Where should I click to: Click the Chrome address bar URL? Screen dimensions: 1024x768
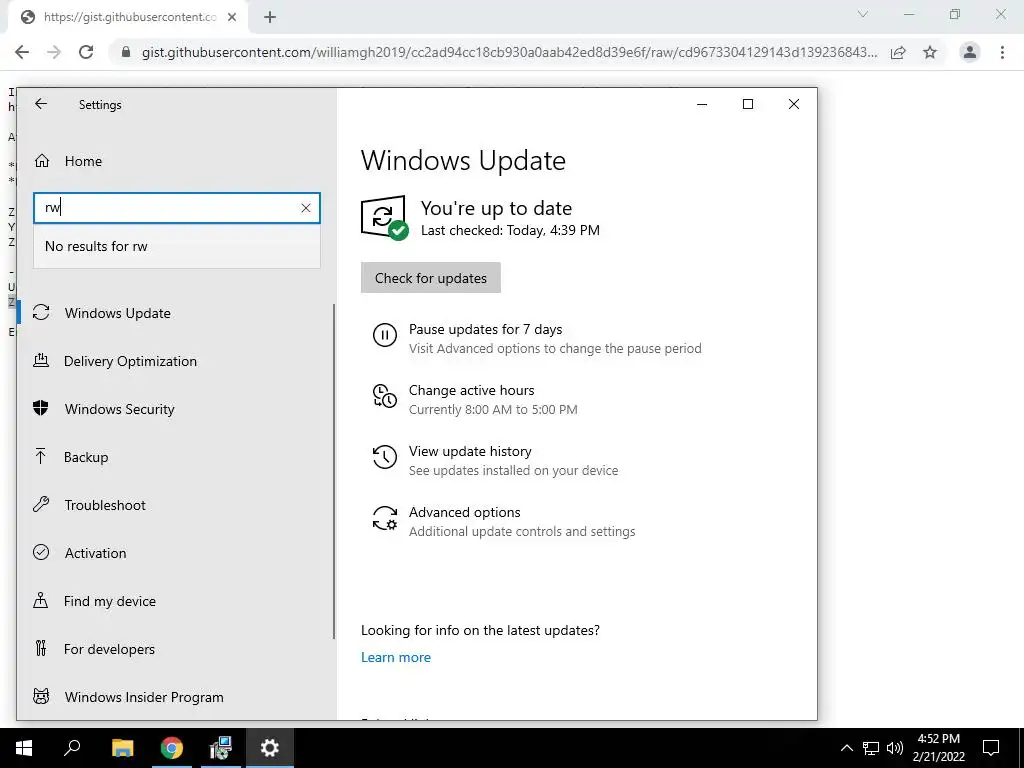coord(509,52)
